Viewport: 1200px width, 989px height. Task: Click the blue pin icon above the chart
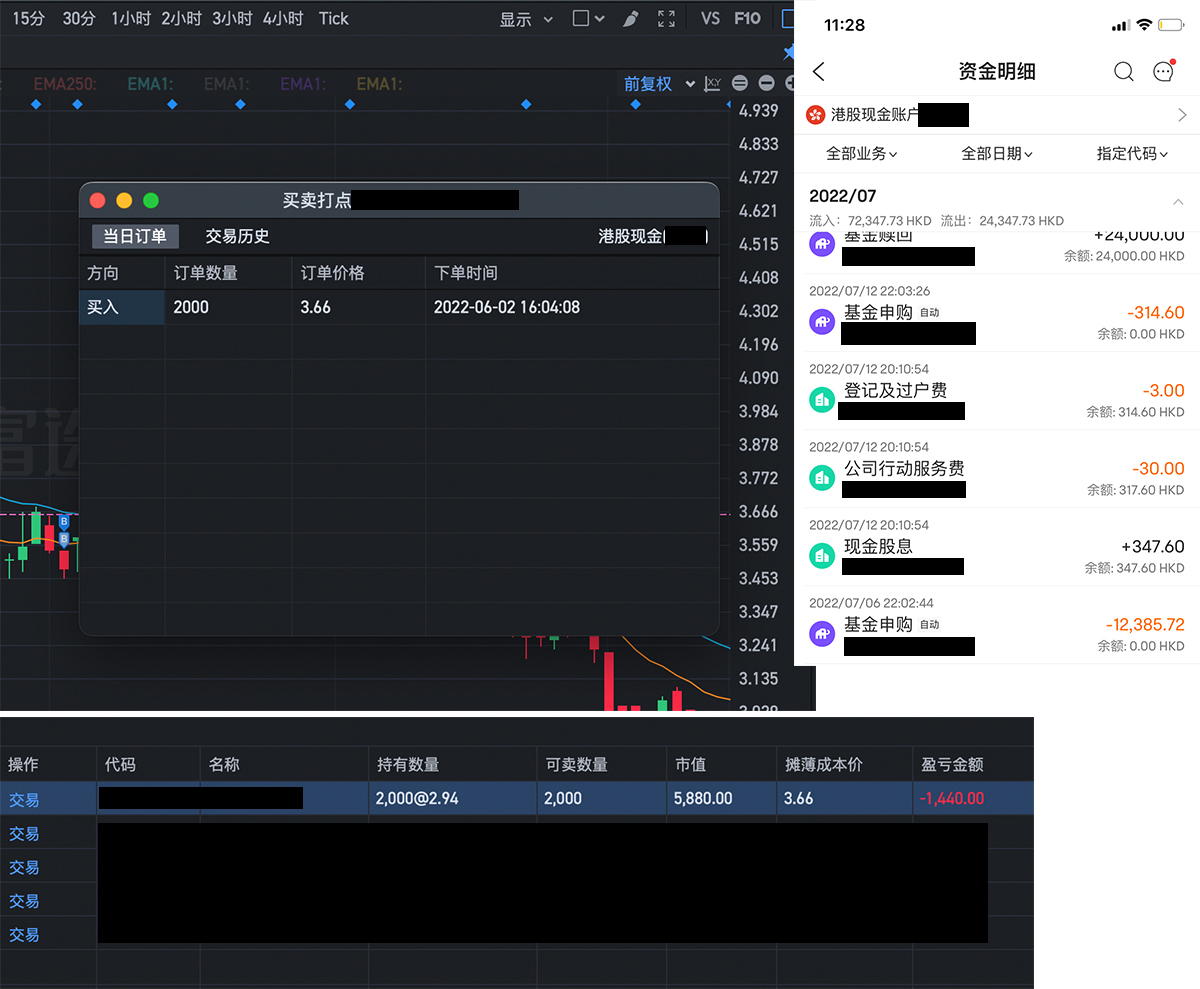(789, 52)
